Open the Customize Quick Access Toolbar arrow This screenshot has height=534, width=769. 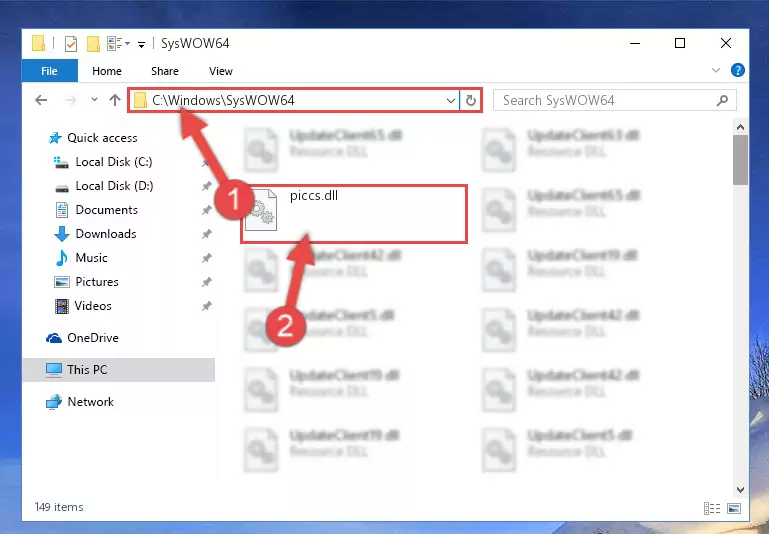coord(141,45)
